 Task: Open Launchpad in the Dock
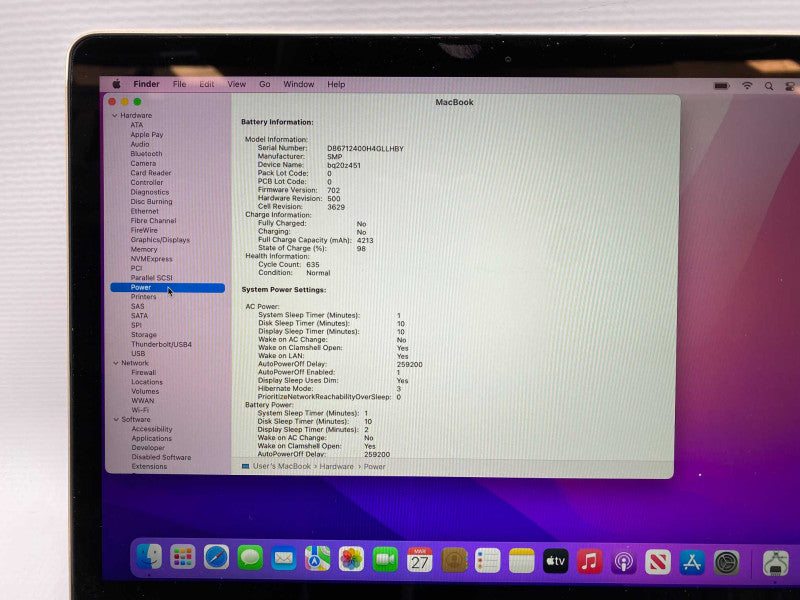(182, 557)
